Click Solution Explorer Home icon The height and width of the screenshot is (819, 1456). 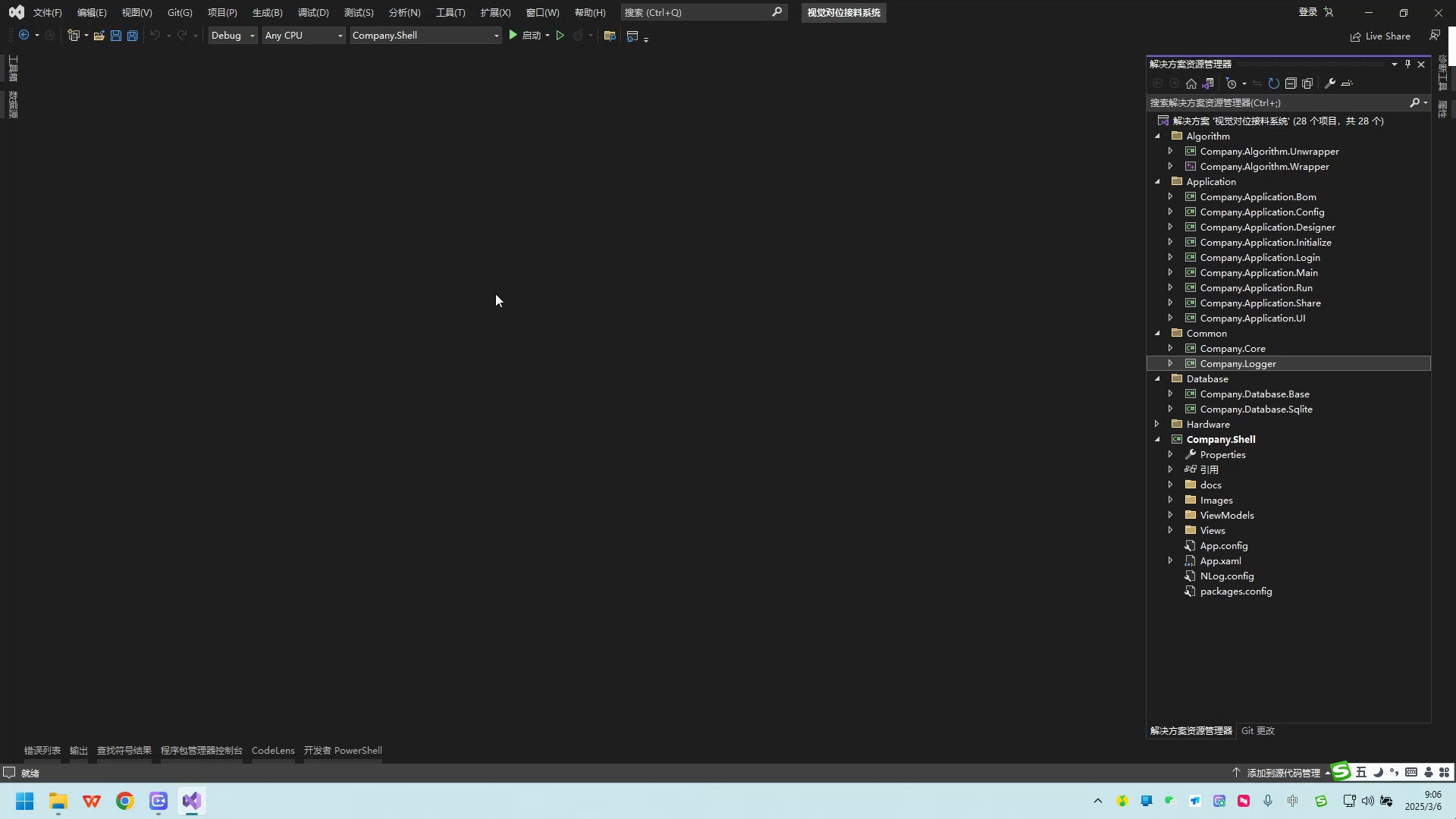point(1191,83)
